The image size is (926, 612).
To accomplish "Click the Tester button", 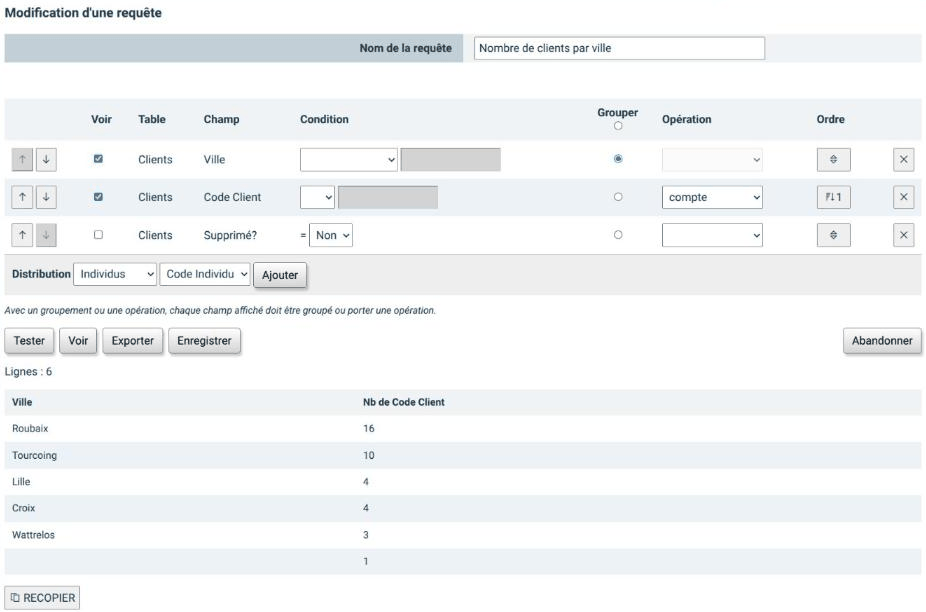I will (30, 341).
